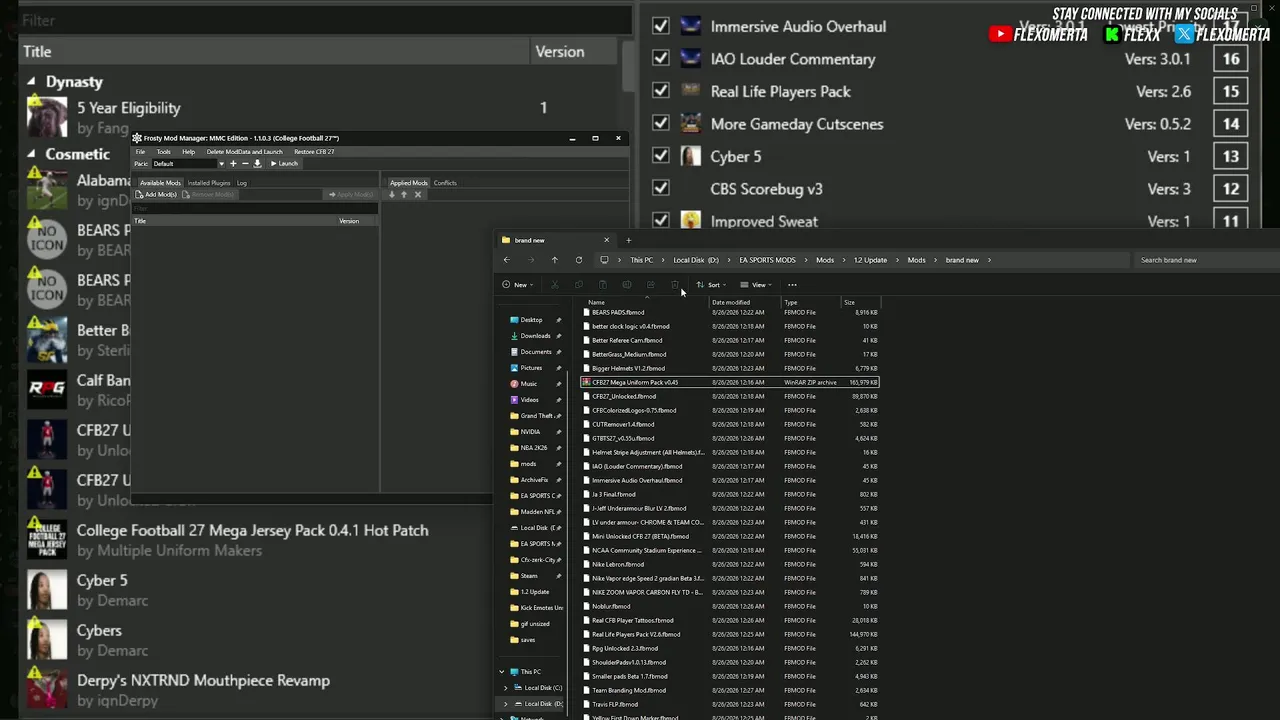The image size is (1280, 720).
Task: Open the Pack dropdown showing Default
Action: [x=188, y=164]
